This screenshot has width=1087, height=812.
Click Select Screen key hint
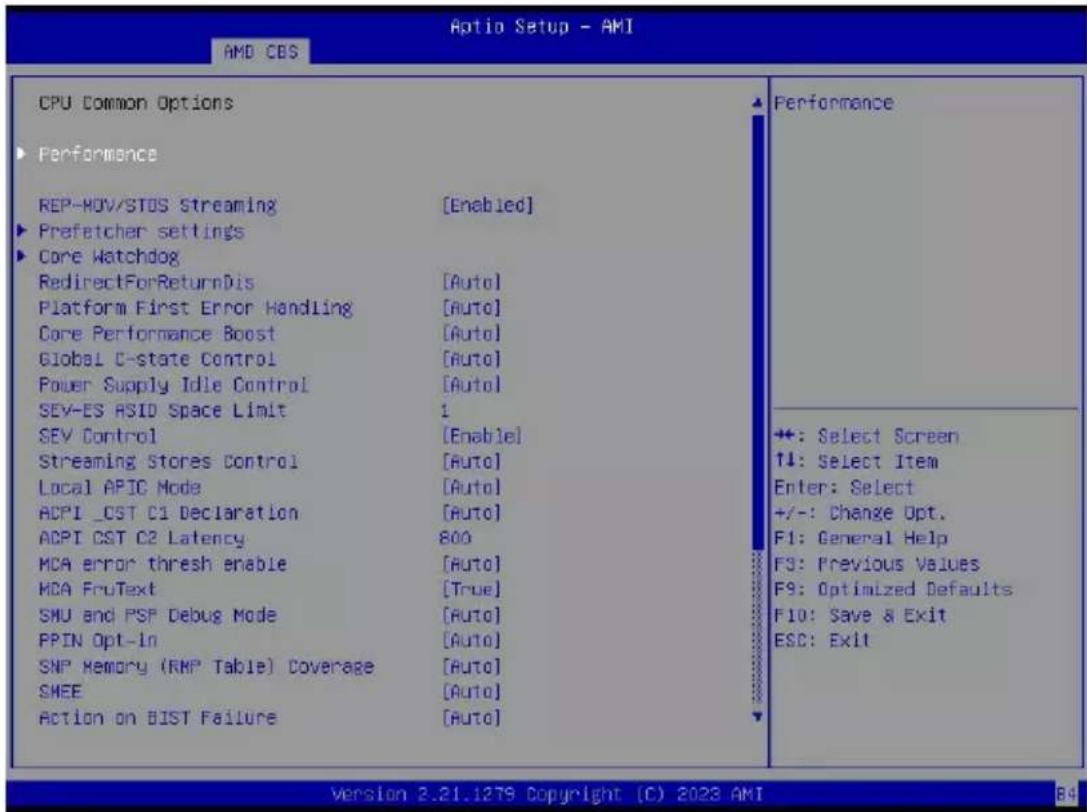(x=867, y=436)
